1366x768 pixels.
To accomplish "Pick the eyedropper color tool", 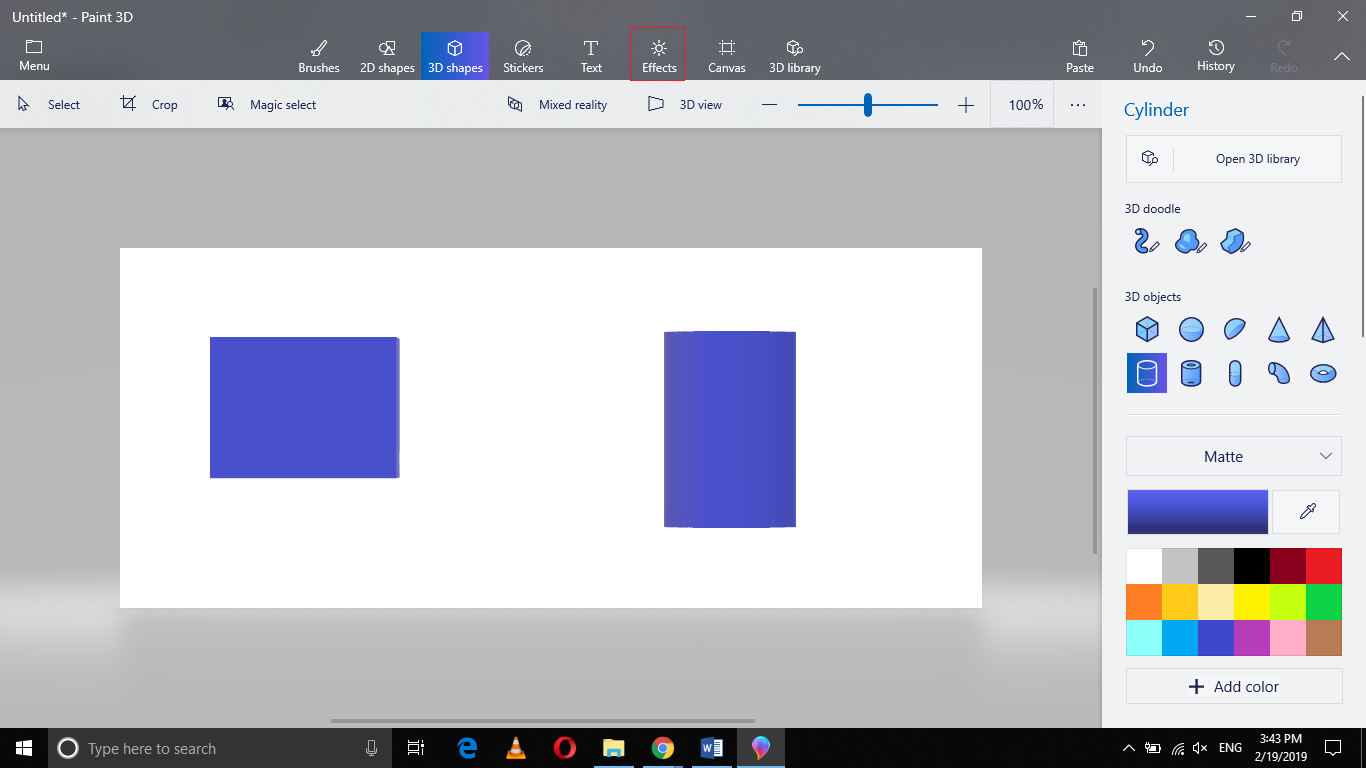I will click(x=1306, y=511).
